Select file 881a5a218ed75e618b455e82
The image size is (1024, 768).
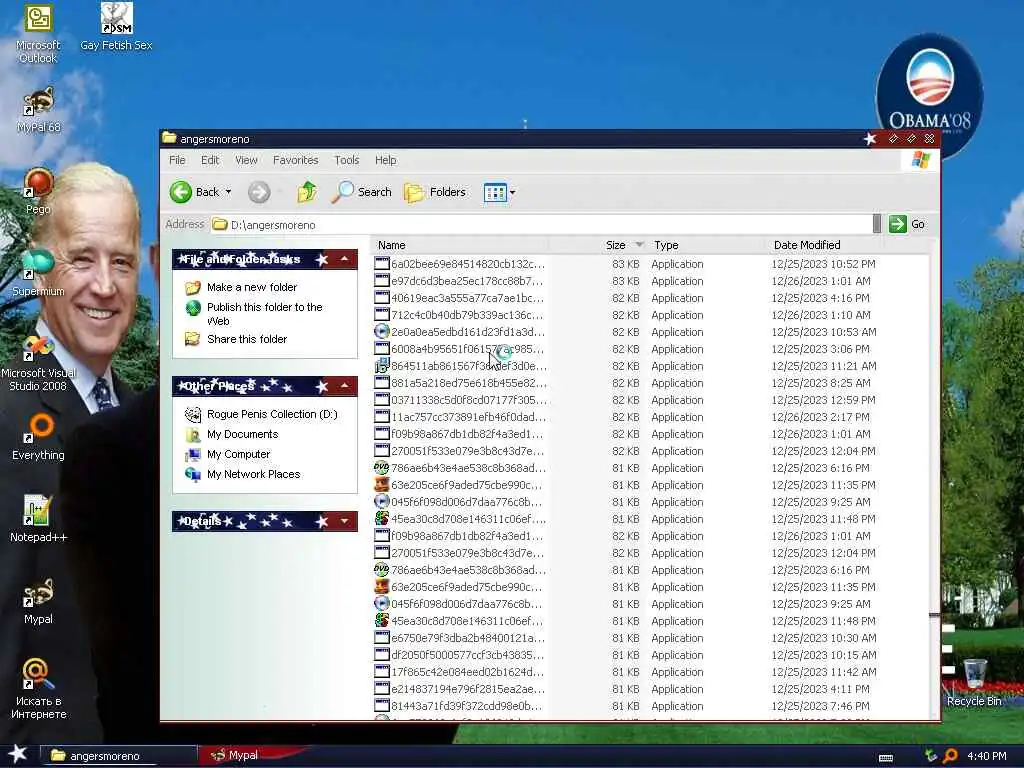click(461, 383)
